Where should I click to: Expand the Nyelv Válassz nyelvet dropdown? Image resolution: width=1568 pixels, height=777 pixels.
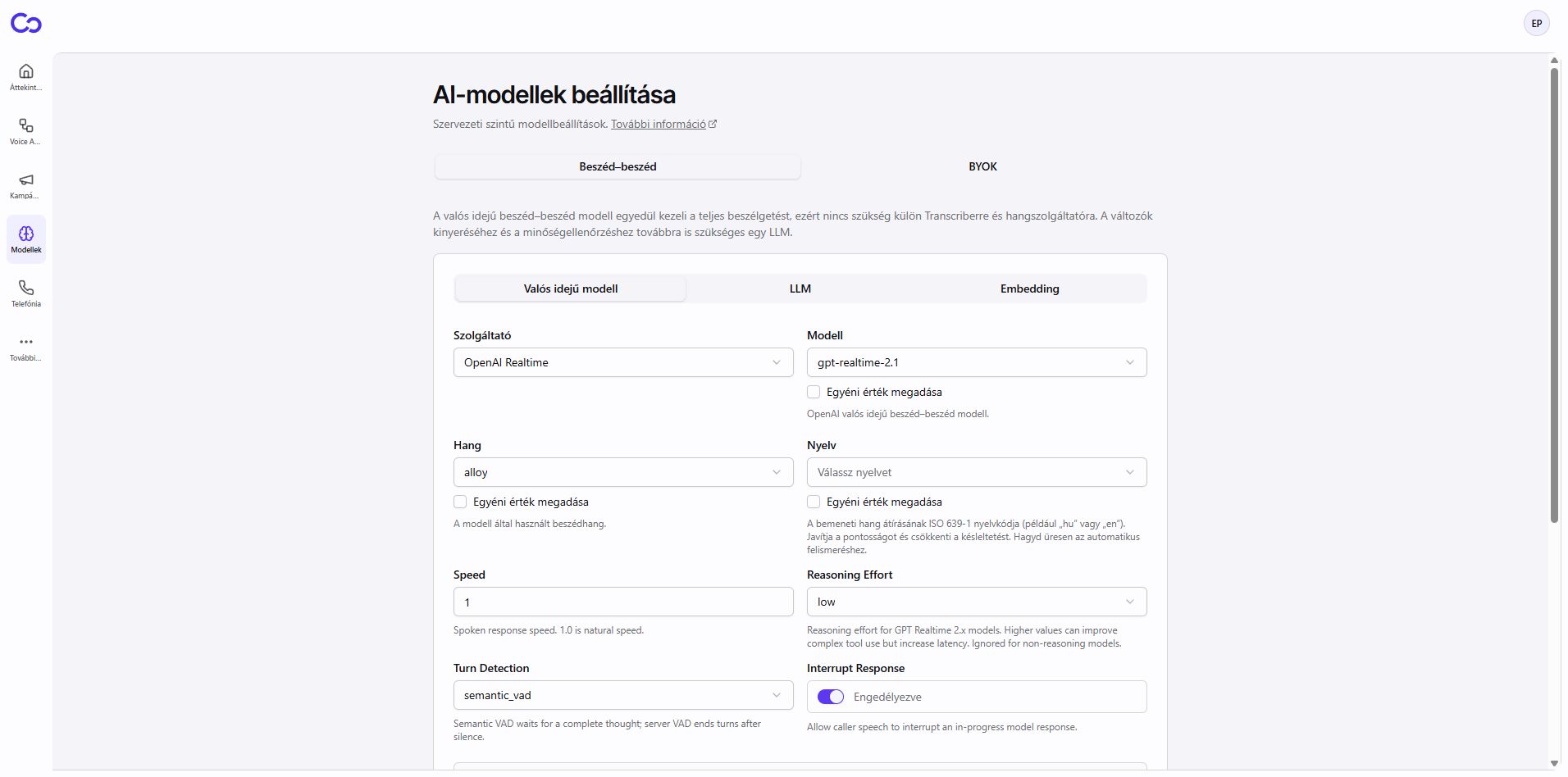coord(977,472)
